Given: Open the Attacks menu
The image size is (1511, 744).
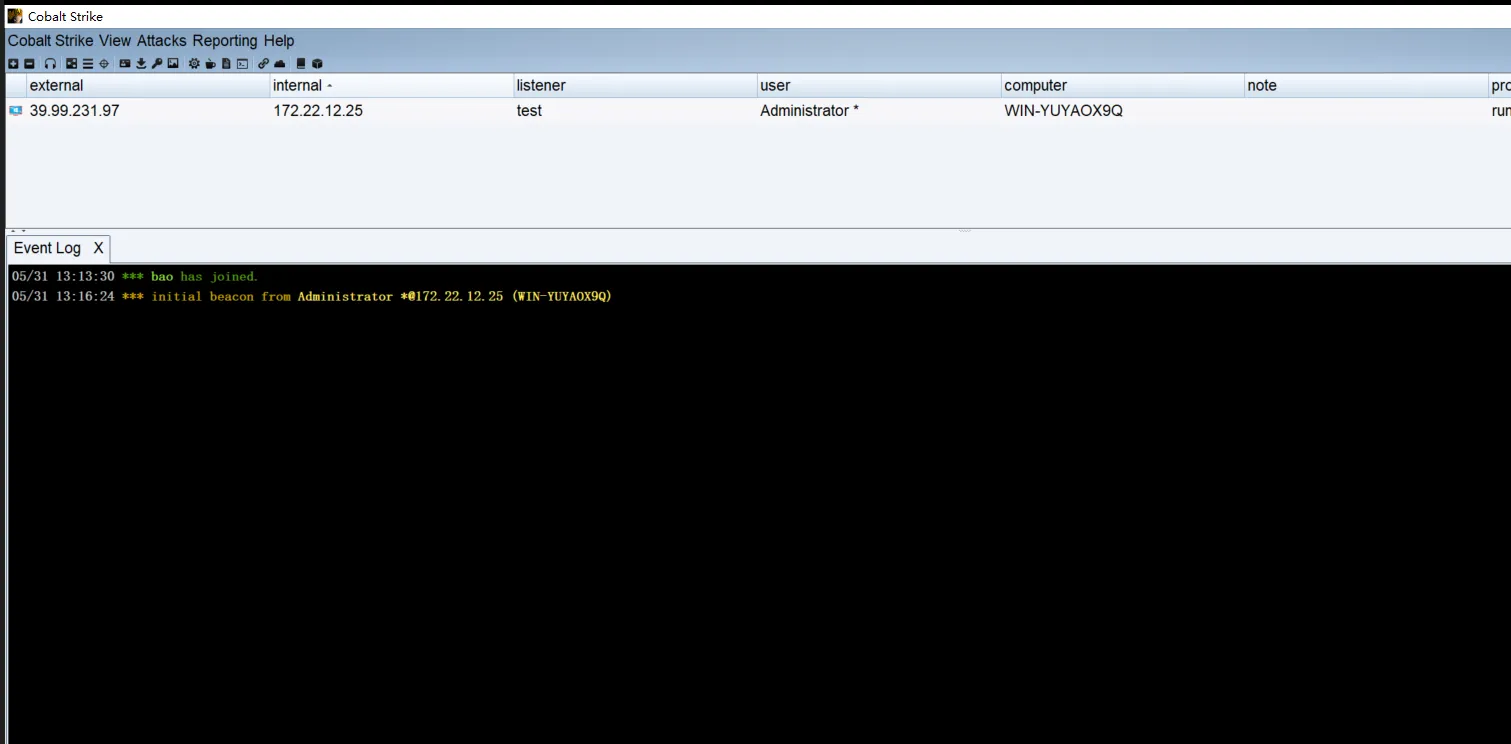Looking at the screenshot, I should (162, 41).
